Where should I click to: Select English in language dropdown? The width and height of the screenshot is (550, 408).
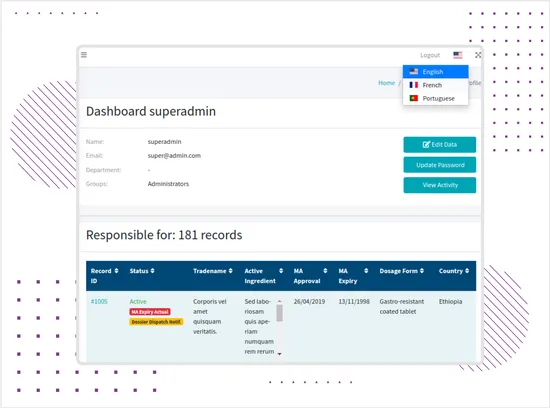(x=435, y=72)
